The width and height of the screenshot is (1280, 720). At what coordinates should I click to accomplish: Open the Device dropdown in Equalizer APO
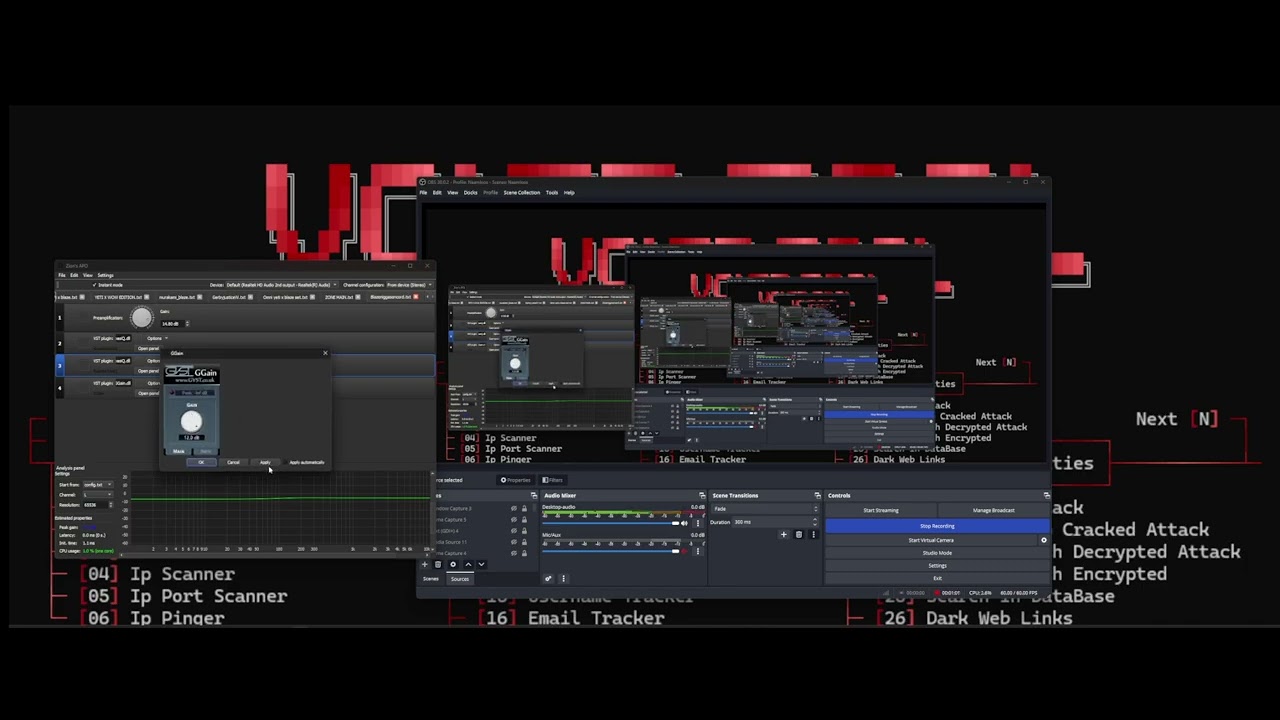point(281,285)
